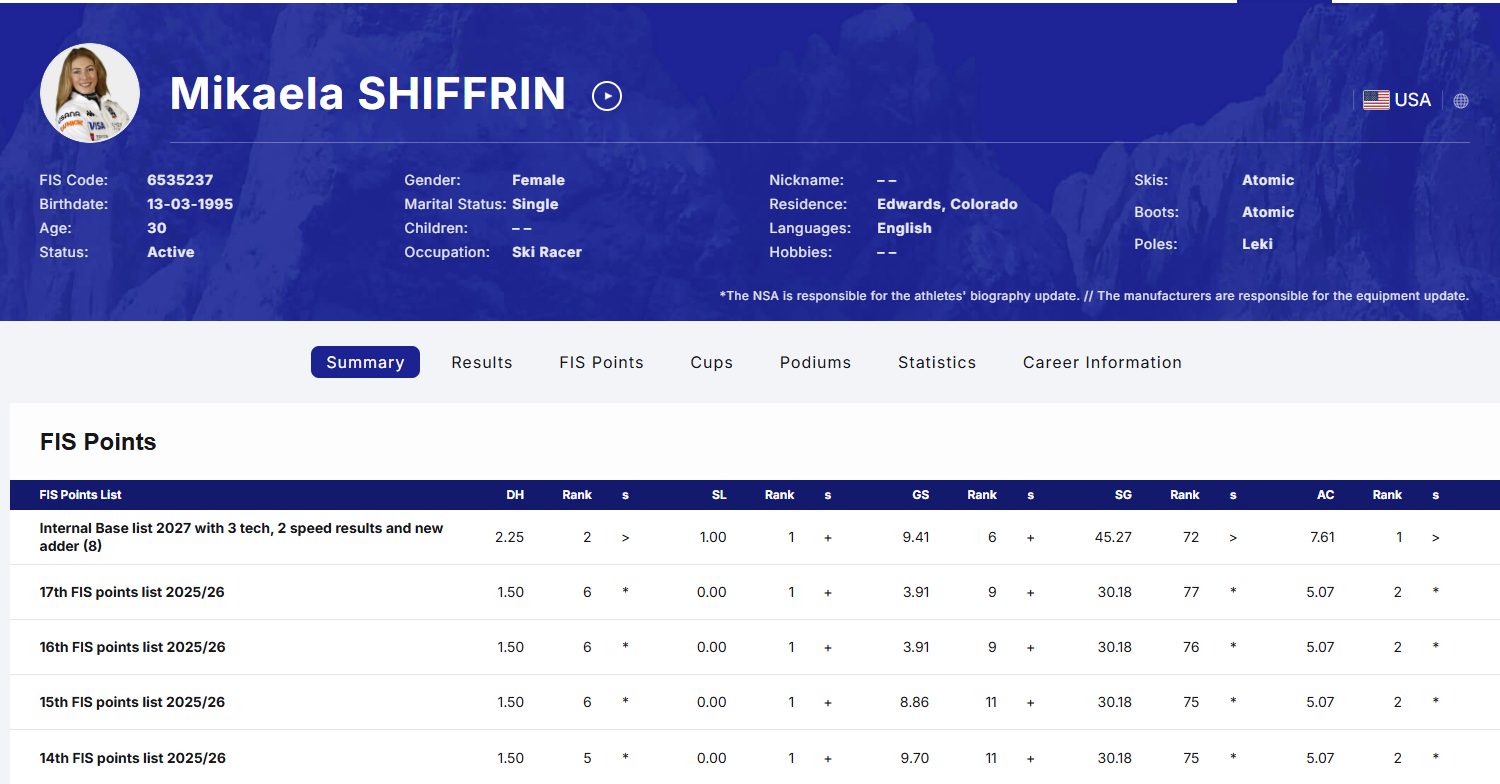Click the 15th FIS points list 2025/26
Image resolution: width=1500 pixels, height=784 pixels.
132,702
